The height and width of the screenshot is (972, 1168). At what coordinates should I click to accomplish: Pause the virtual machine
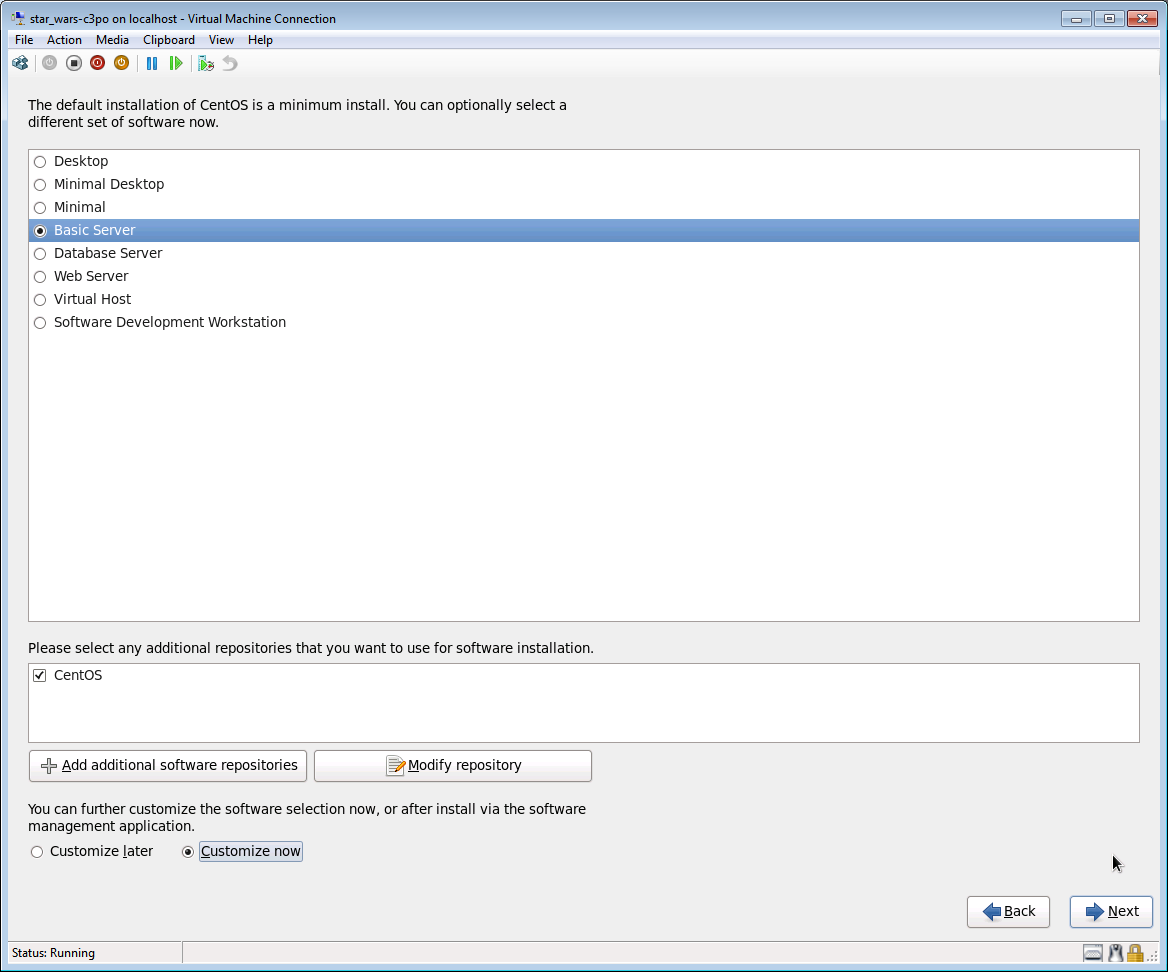(152, 63)
